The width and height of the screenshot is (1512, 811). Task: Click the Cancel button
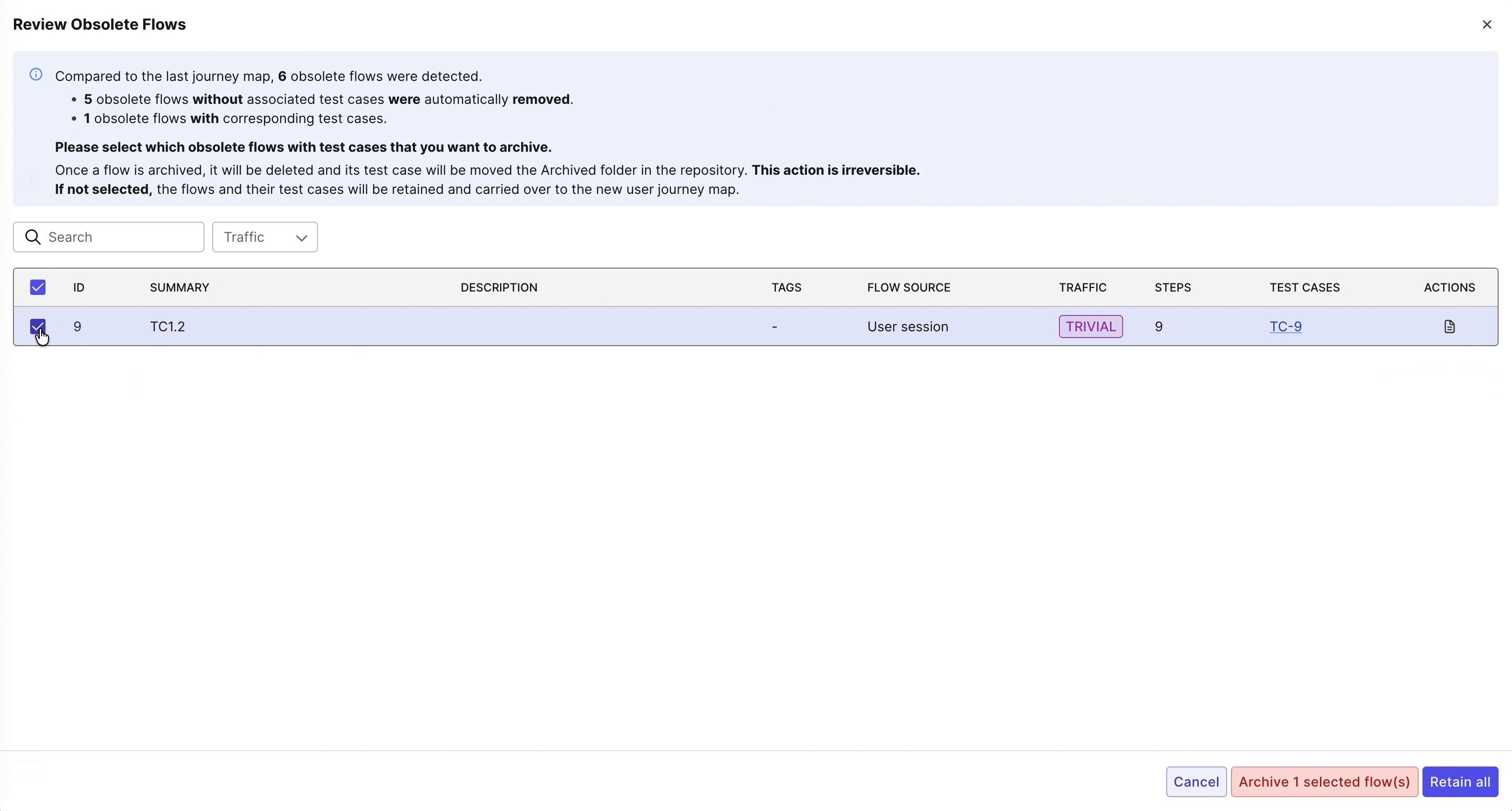1195,782
